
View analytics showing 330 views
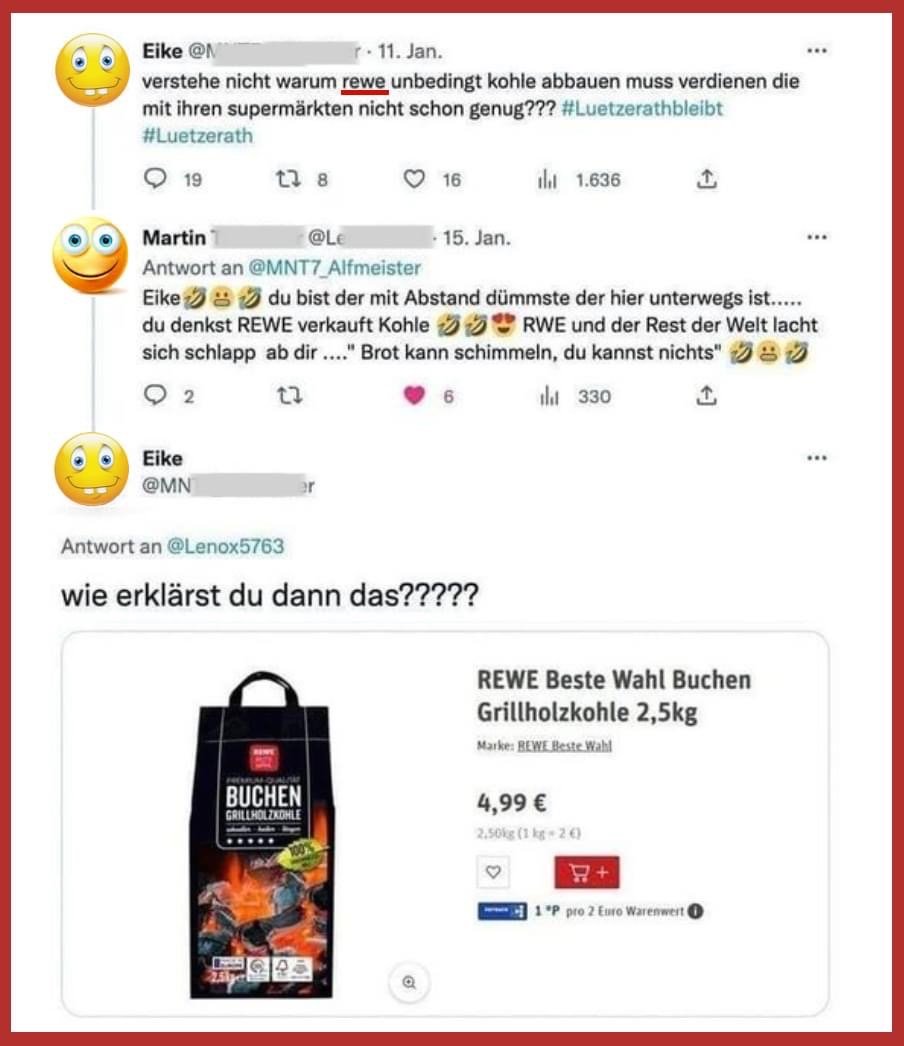(548, 396)
